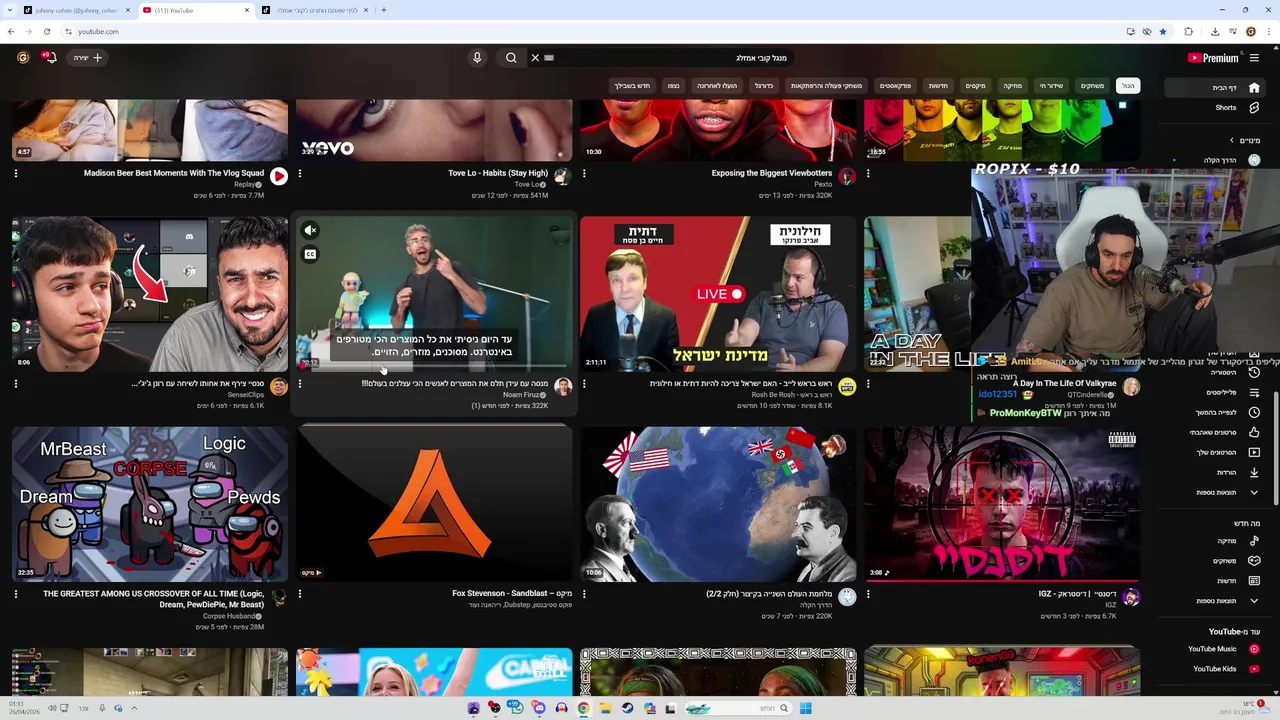
Task: Toggle captions CC on preview video
Action: (310, 254)
